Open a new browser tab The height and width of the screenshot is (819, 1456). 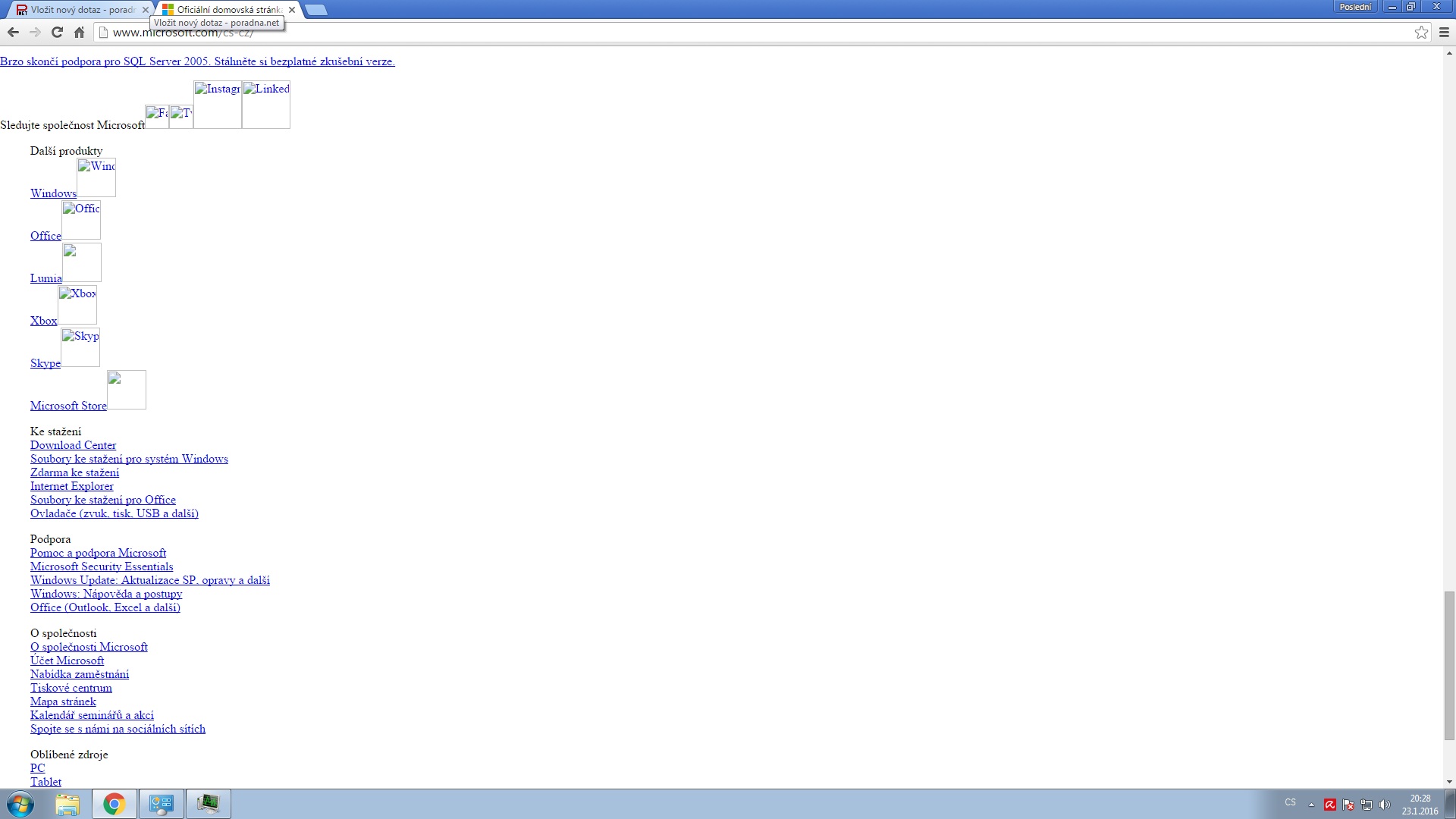coord(316,10)
